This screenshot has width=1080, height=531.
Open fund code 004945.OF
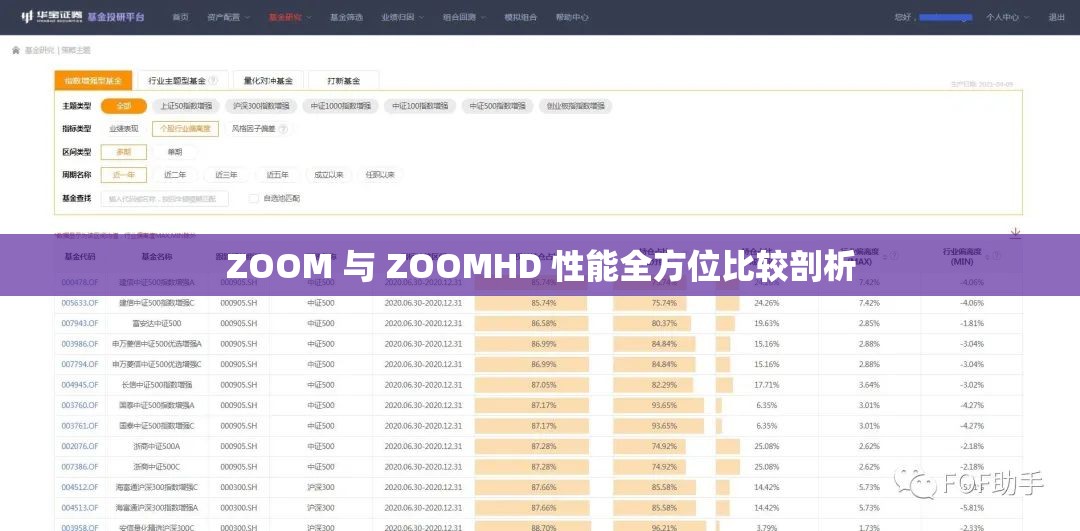tap(80, 384)
